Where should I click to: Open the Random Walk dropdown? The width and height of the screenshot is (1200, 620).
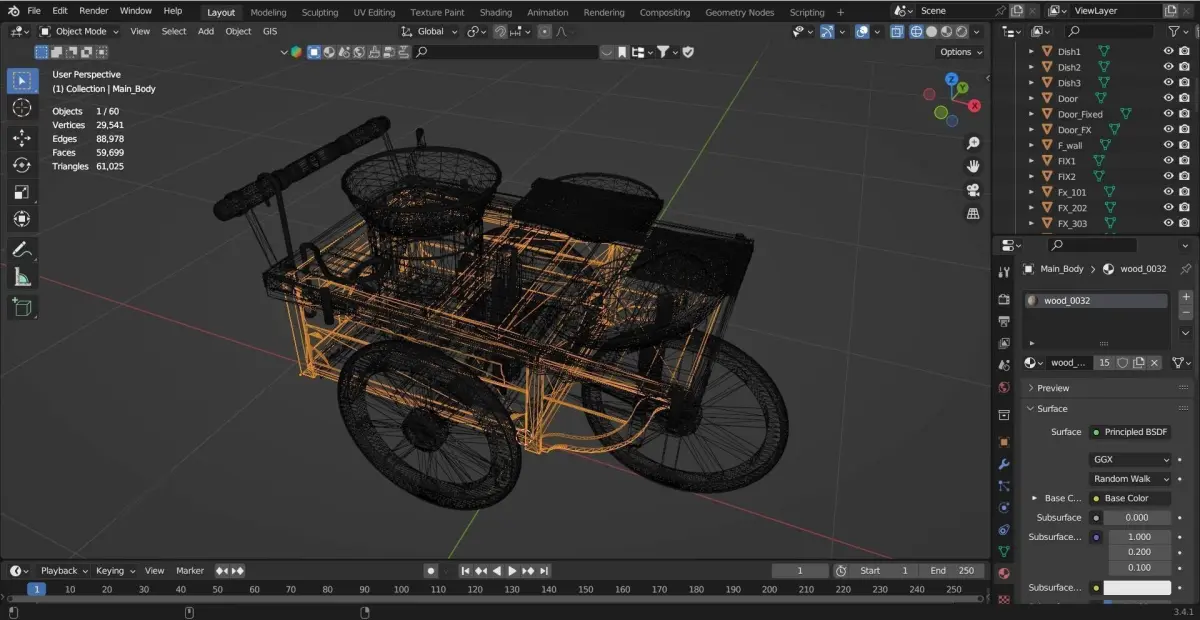tap(1130, 479)
